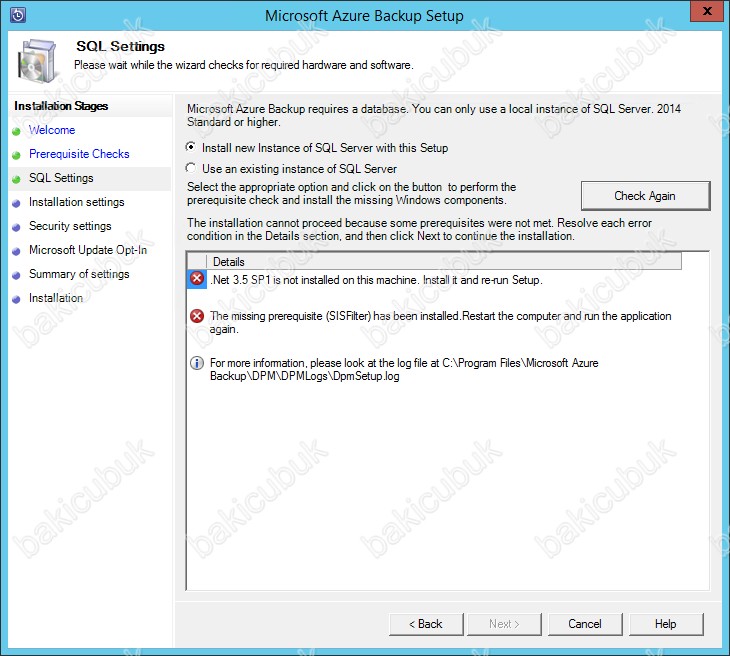730x656 pixels.
Task: Click green status dot beside Prerequisite Checks
Action: click(16, 155)
